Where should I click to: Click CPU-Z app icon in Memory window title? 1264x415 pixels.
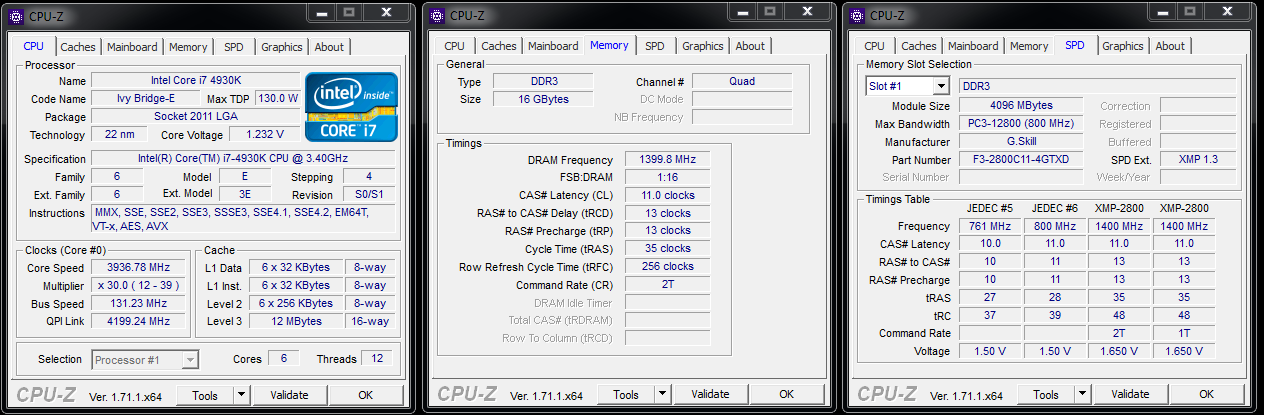pyautogui.click(x=437, y=15)
